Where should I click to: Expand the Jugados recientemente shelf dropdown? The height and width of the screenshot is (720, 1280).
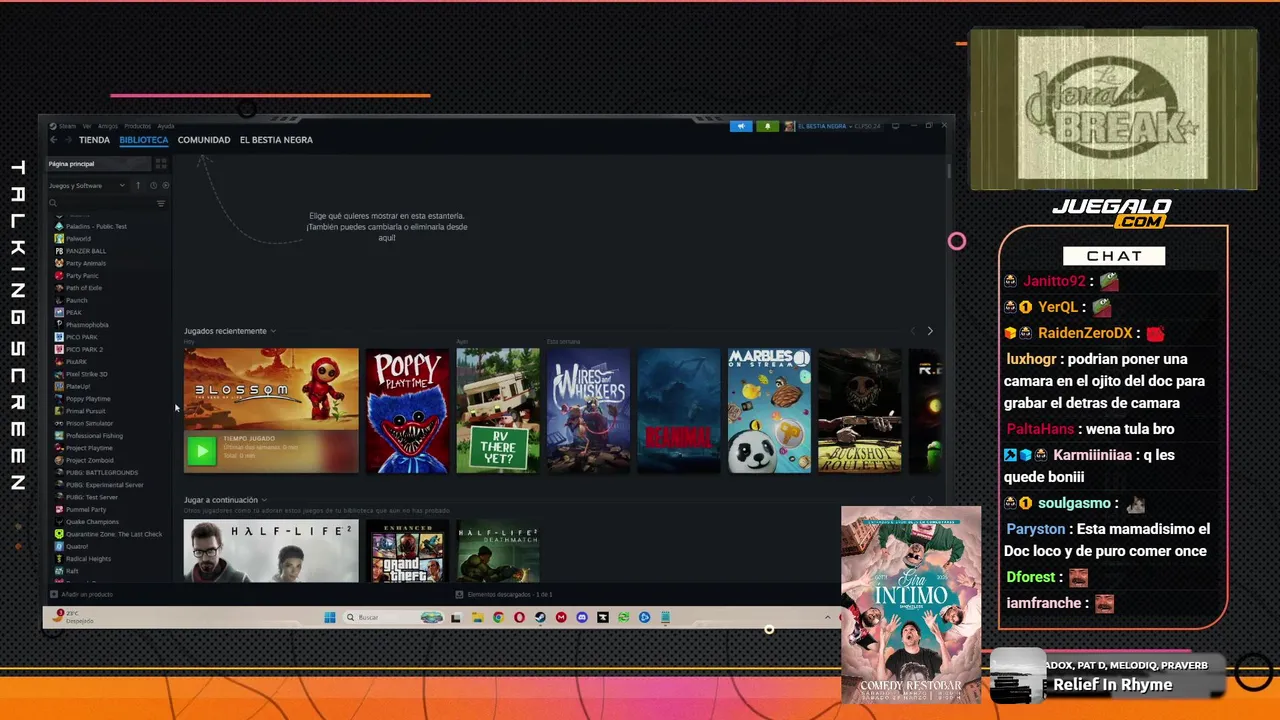click(273, 331)
